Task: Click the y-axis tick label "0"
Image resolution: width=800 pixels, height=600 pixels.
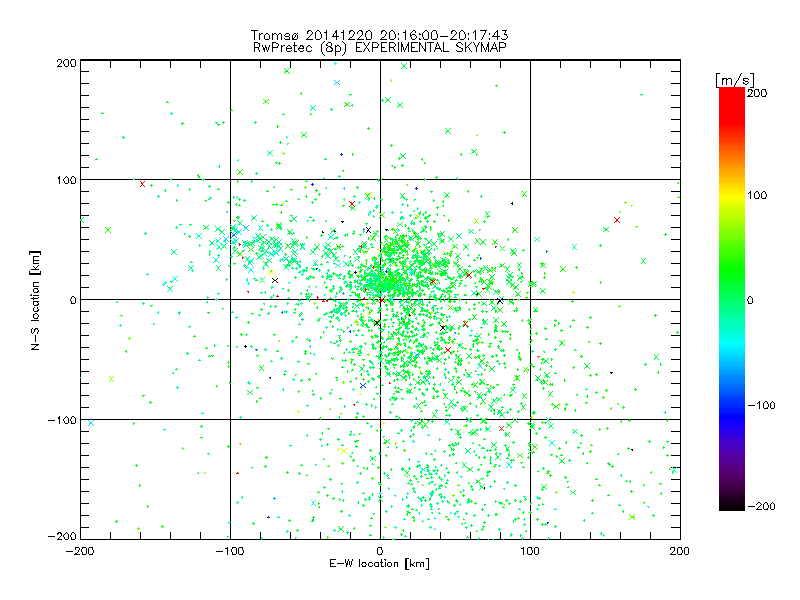Action: pyautogui.click(x=73, y=300)
